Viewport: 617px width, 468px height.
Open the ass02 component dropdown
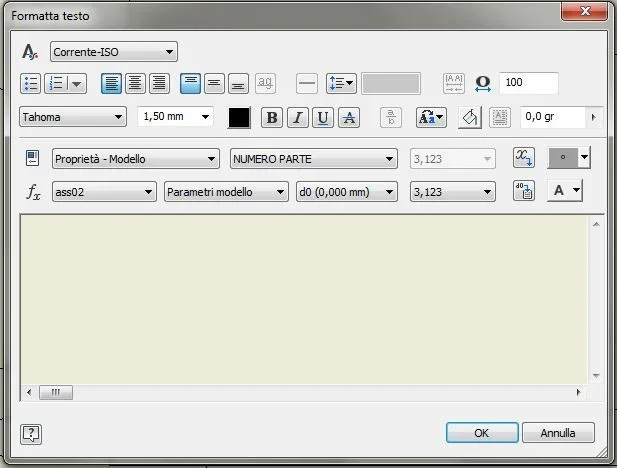104,192
